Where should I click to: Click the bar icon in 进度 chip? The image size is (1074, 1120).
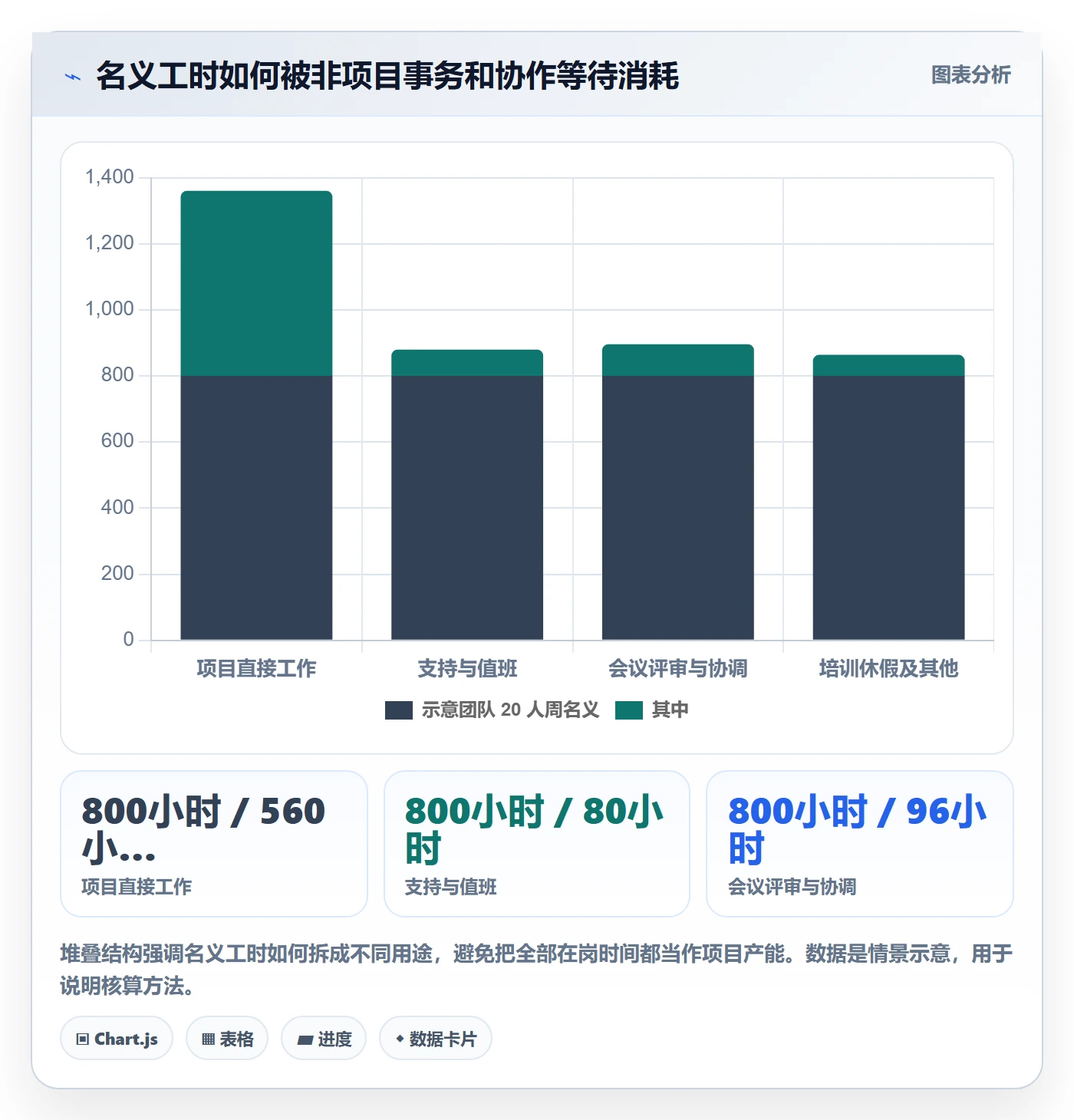click(305, 1040)
